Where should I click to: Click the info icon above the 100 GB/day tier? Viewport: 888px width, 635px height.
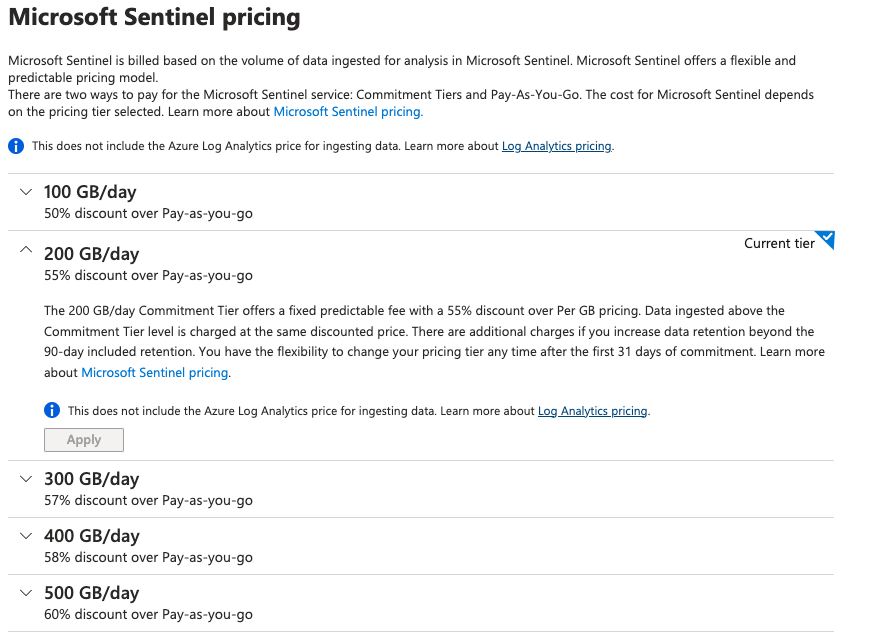tap(16, 146)
